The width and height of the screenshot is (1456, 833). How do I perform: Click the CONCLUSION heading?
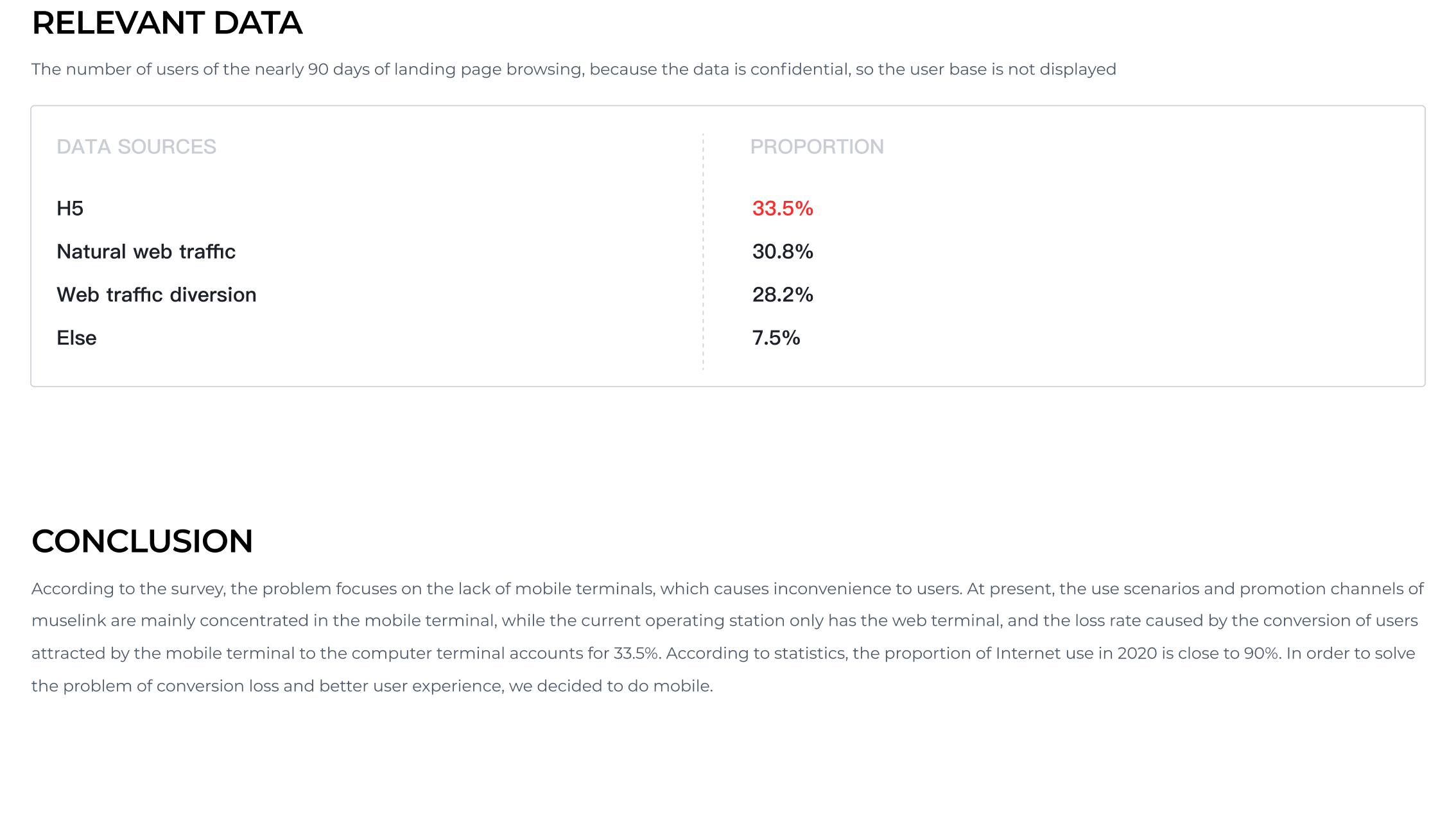(x=142, y=541)
